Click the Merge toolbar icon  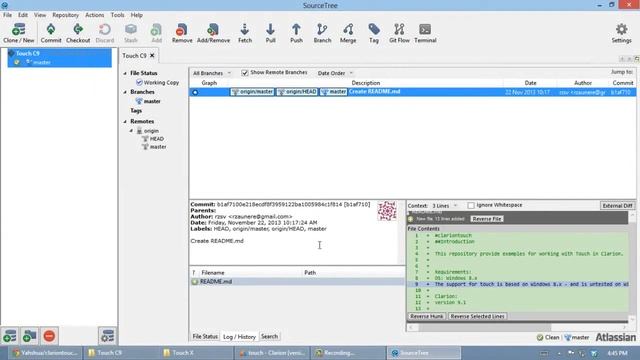click(x=348, y=33)
